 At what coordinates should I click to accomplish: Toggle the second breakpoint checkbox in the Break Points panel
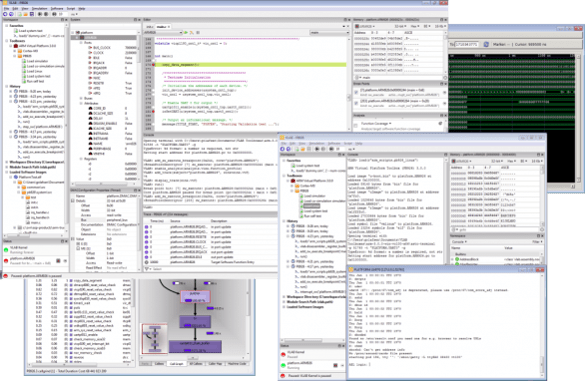pos(356,103)
